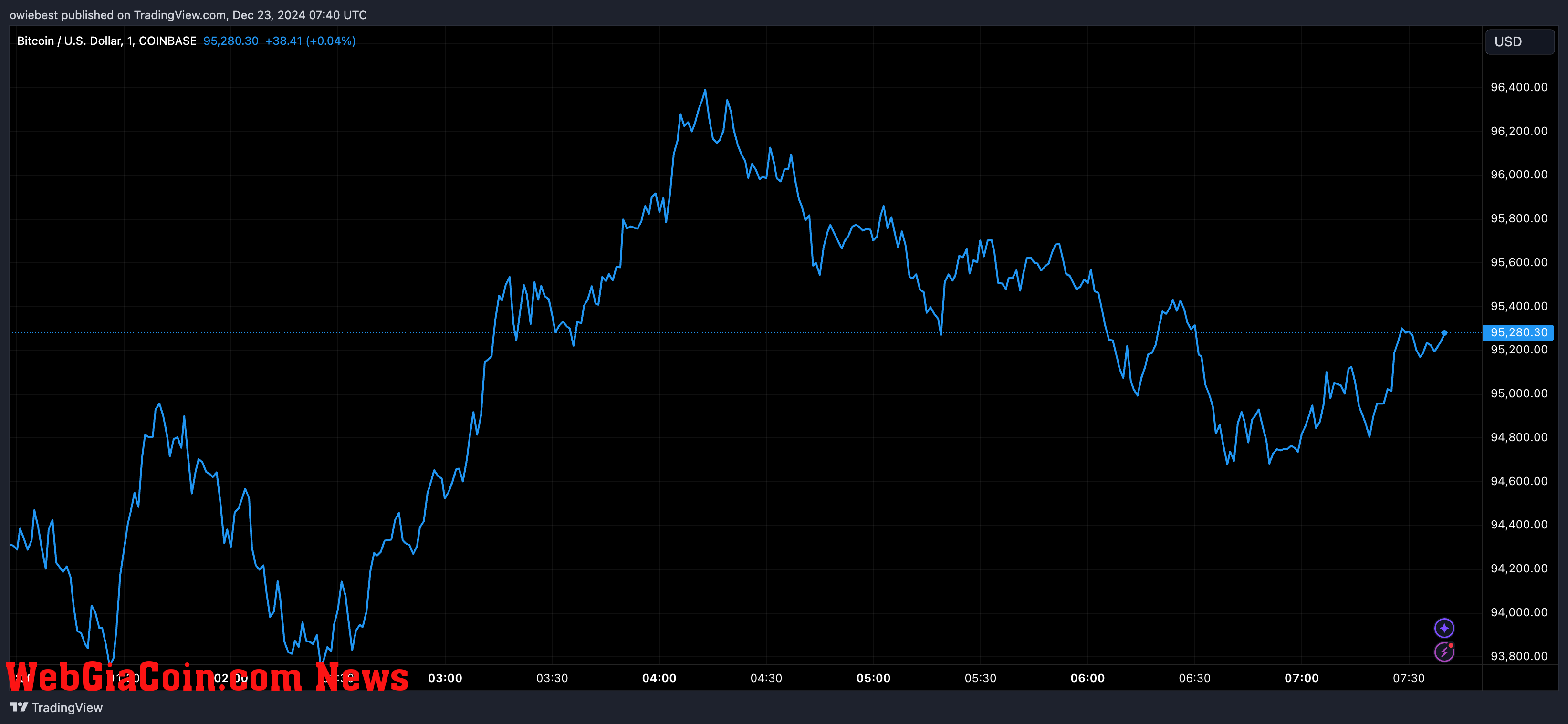Click the 06:00 time axis label
Viewport: 1568px width, 724px height.
click(1088, 678)
